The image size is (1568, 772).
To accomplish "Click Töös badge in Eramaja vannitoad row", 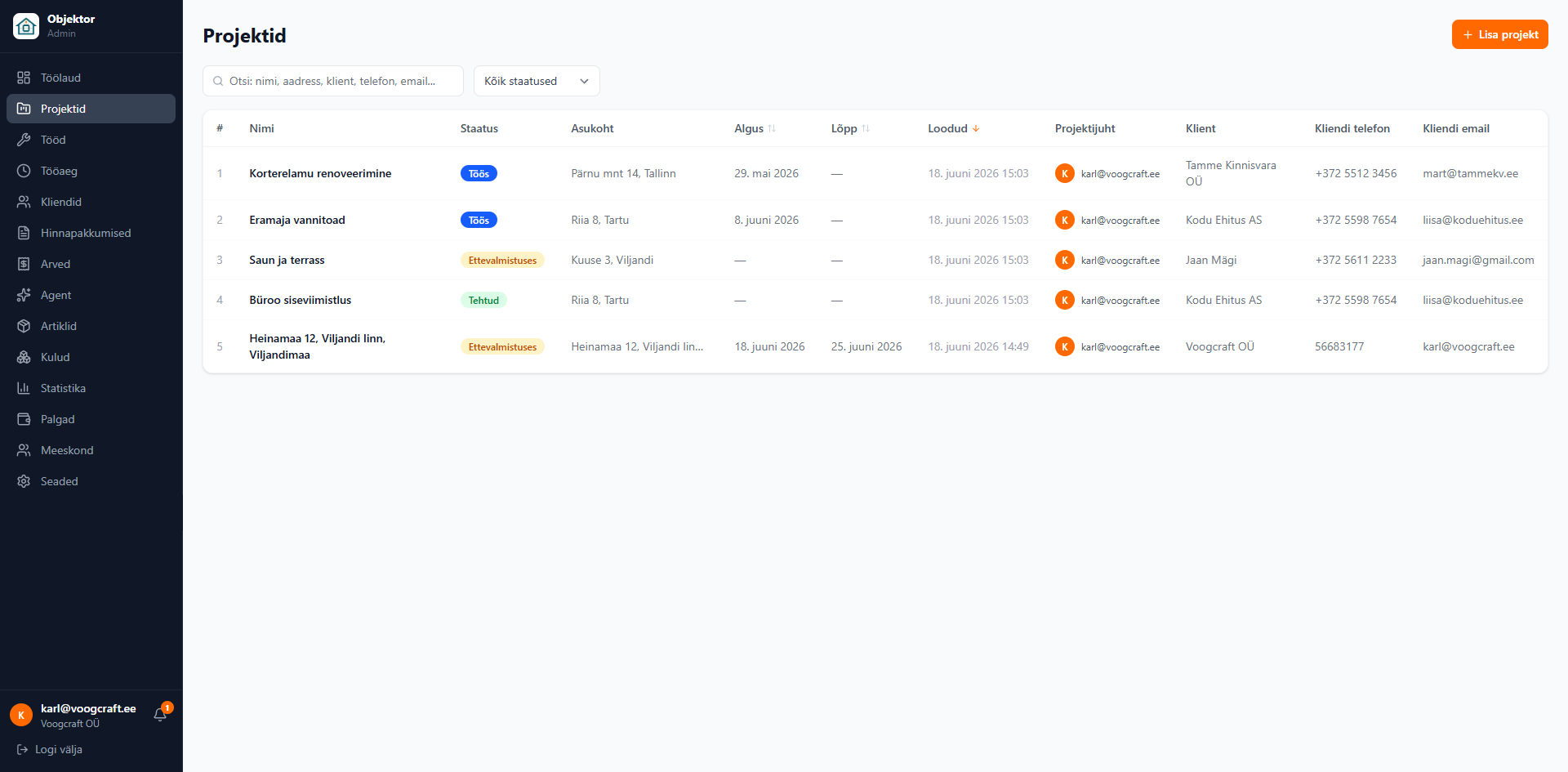I will click(x=479, y=220).
